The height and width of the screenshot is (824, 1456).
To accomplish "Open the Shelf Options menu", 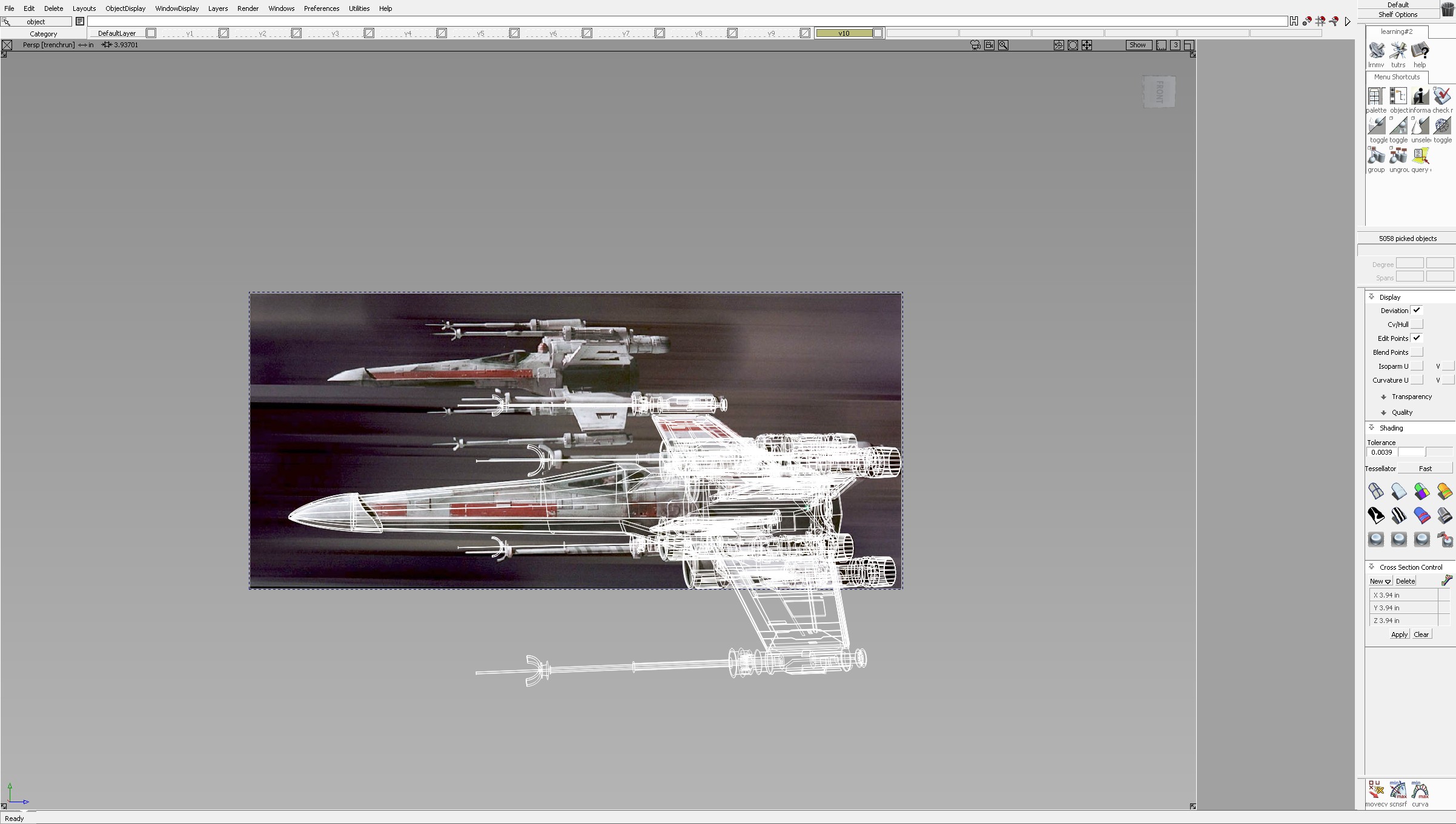I will click(1398, 14).
